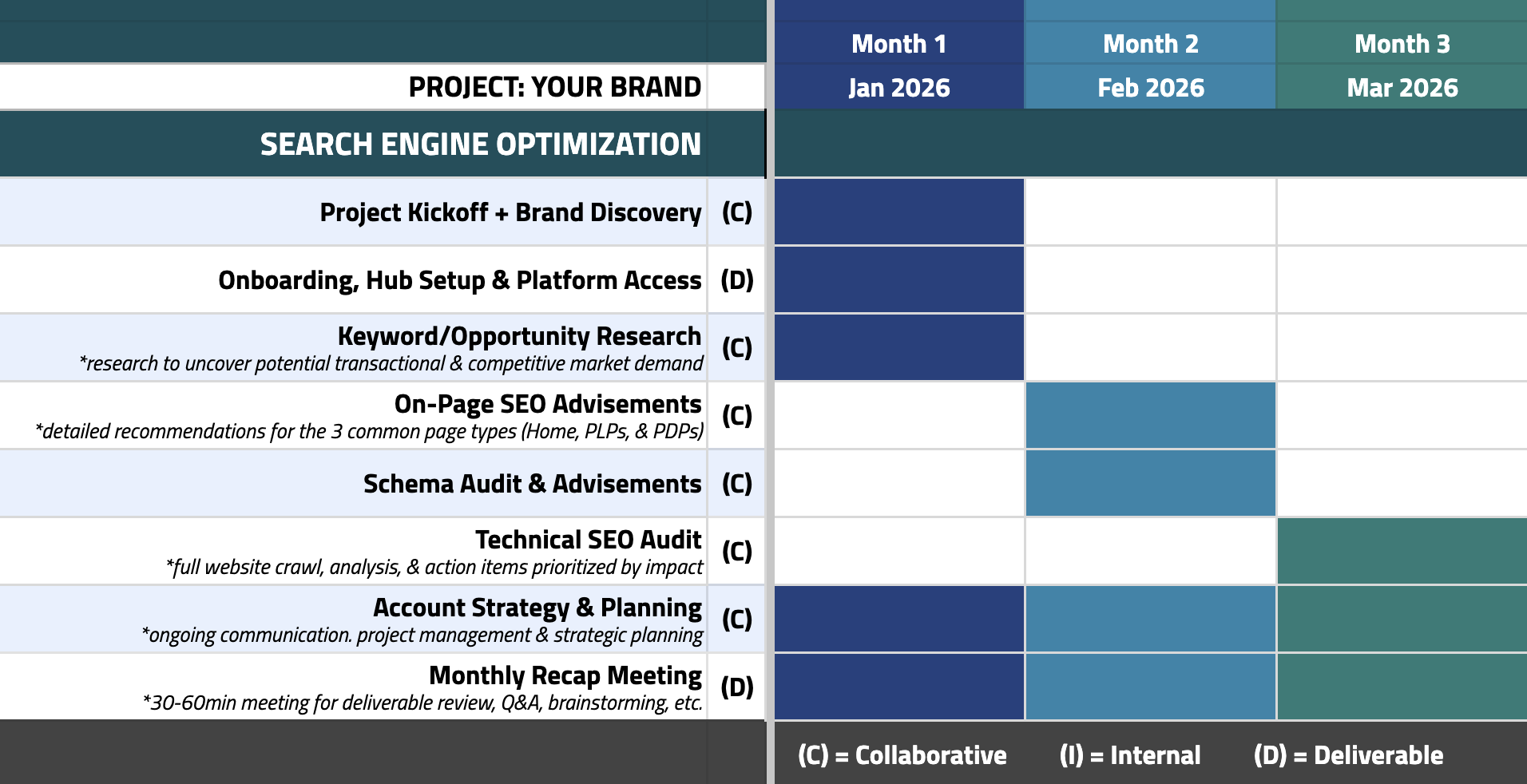Select the Onboarding, Hub Setup & Platform Access cell
The image size is (1527, 784).
[x=459, y=280]
